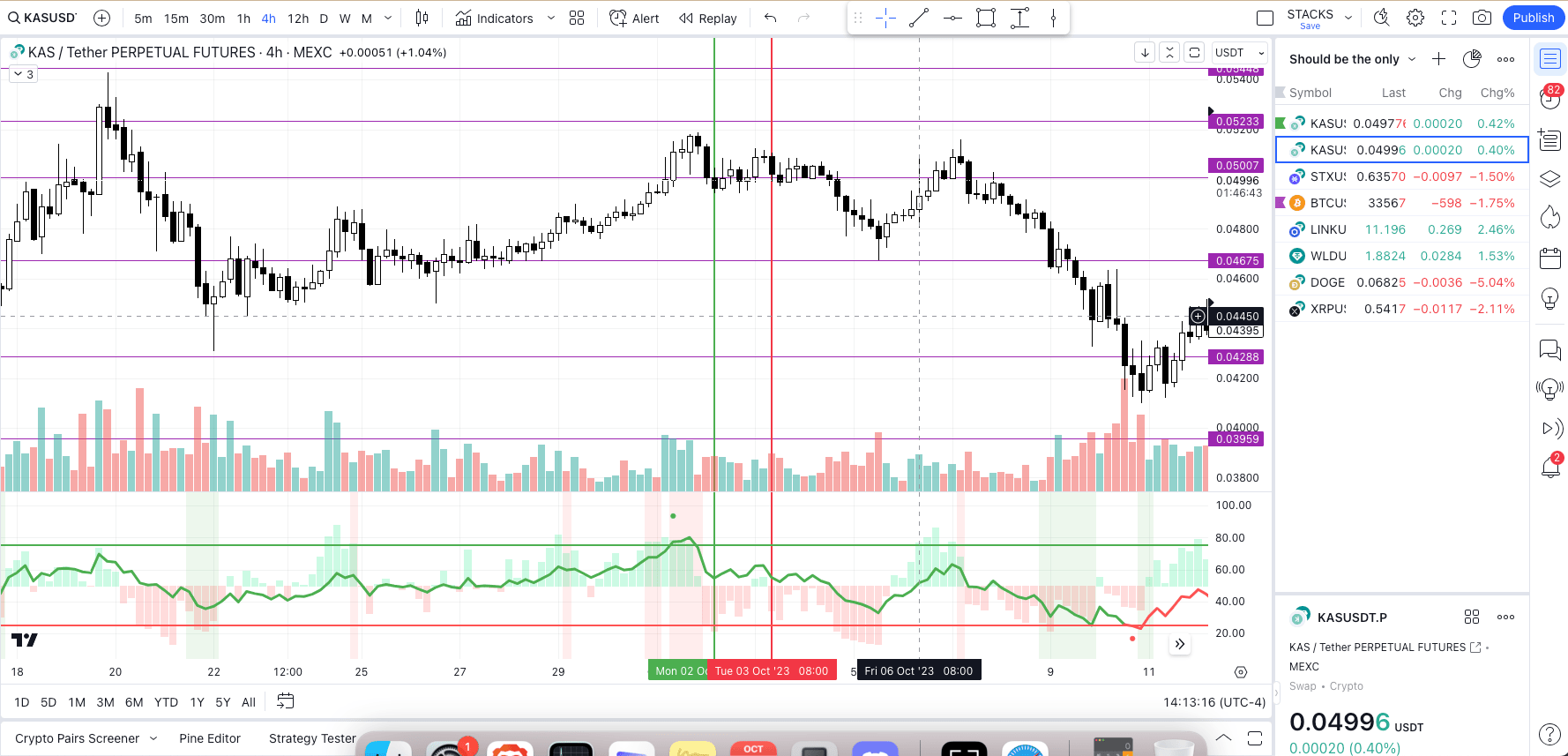Open the layout setup square icon
Viewport: 1568px width, 756px height.
pyautogui.click(x=1265, y=18)
